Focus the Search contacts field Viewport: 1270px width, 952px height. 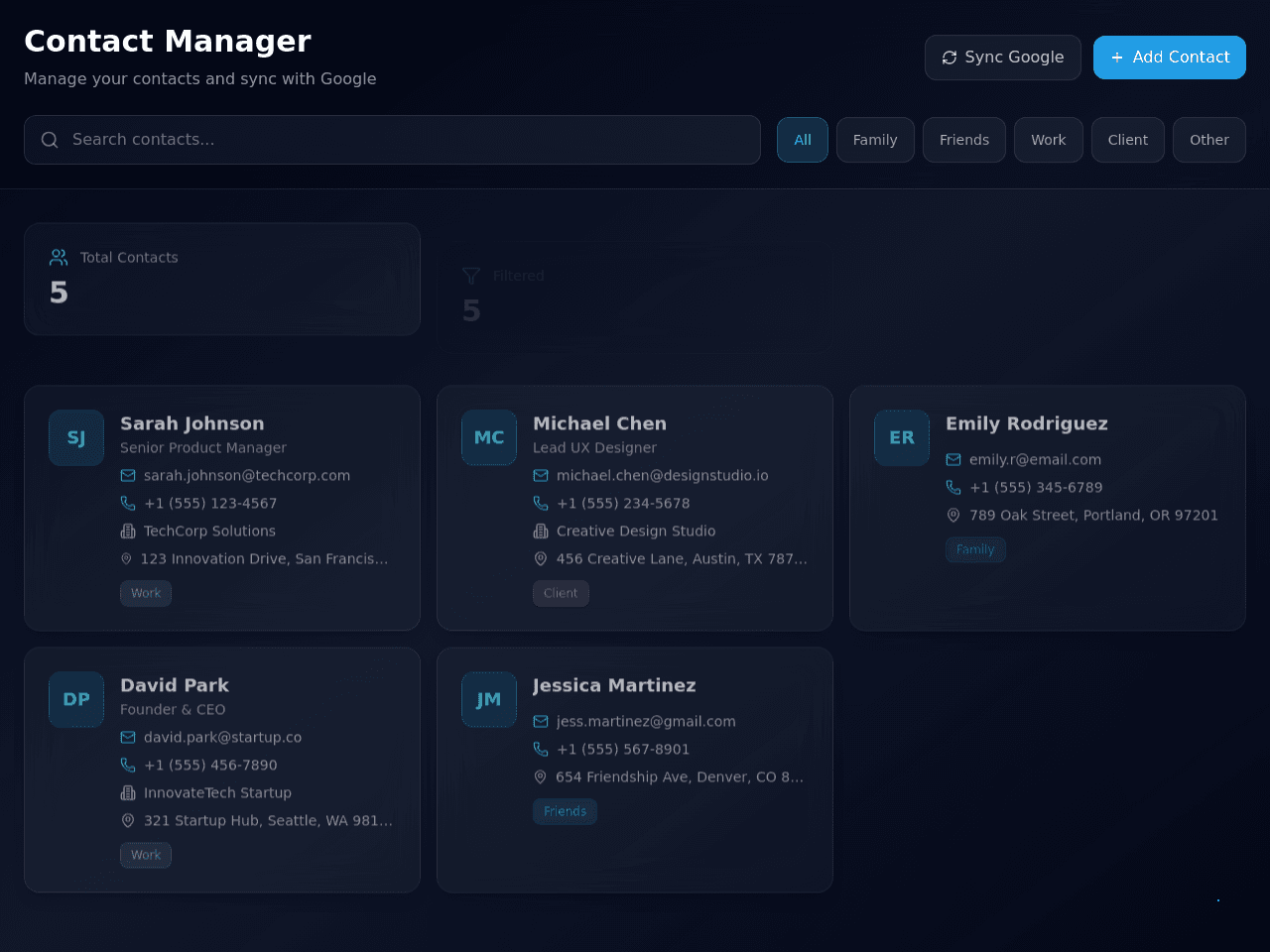(x=392, y=140)
